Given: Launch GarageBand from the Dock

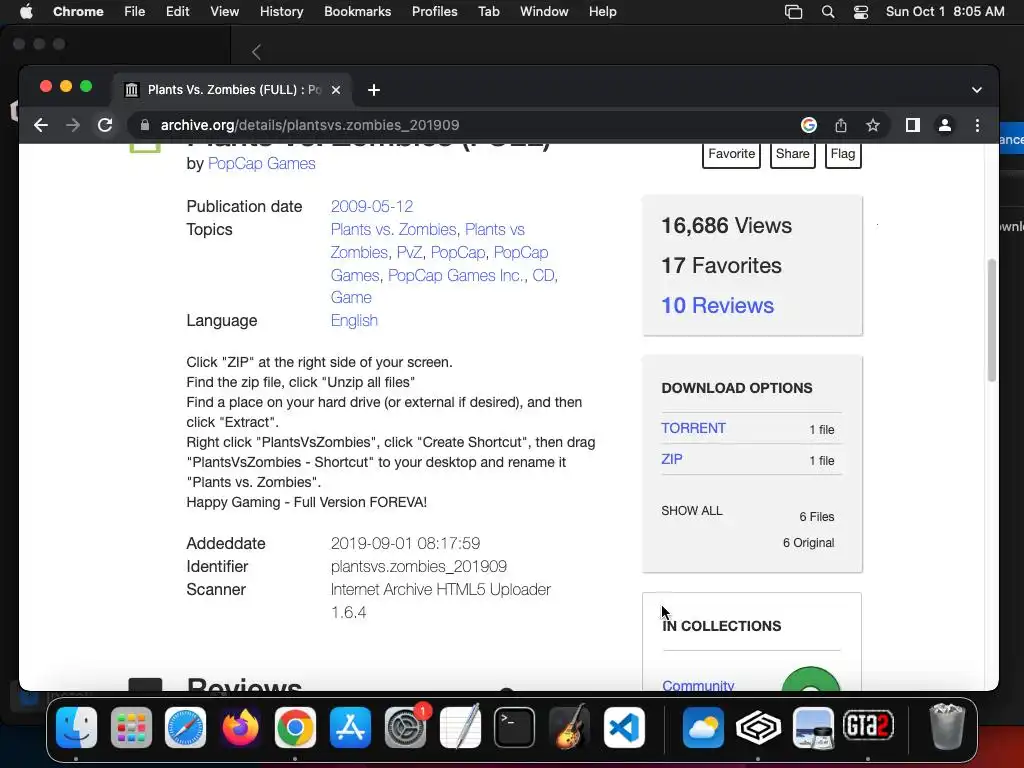Looking at the screenshot, I should pyautogui.click(x=569, y=728).
